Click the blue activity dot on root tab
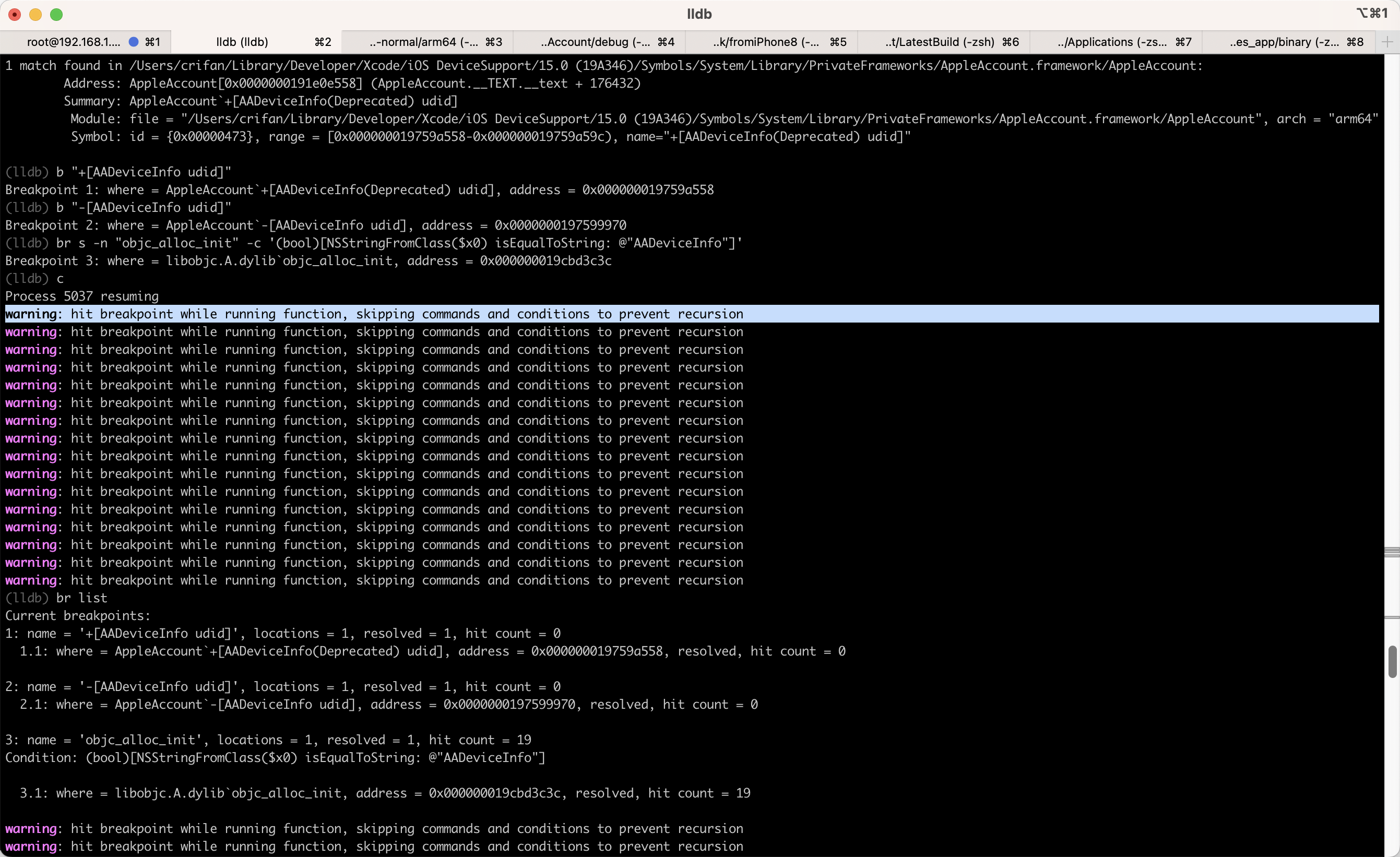Screen dimensions: 1400x857 click(134, 42)
